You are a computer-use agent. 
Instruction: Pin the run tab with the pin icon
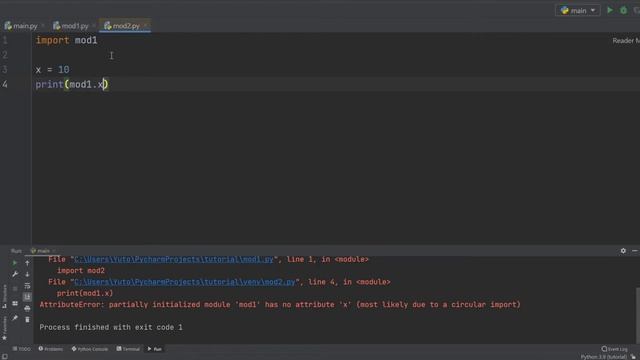point(15,318)
